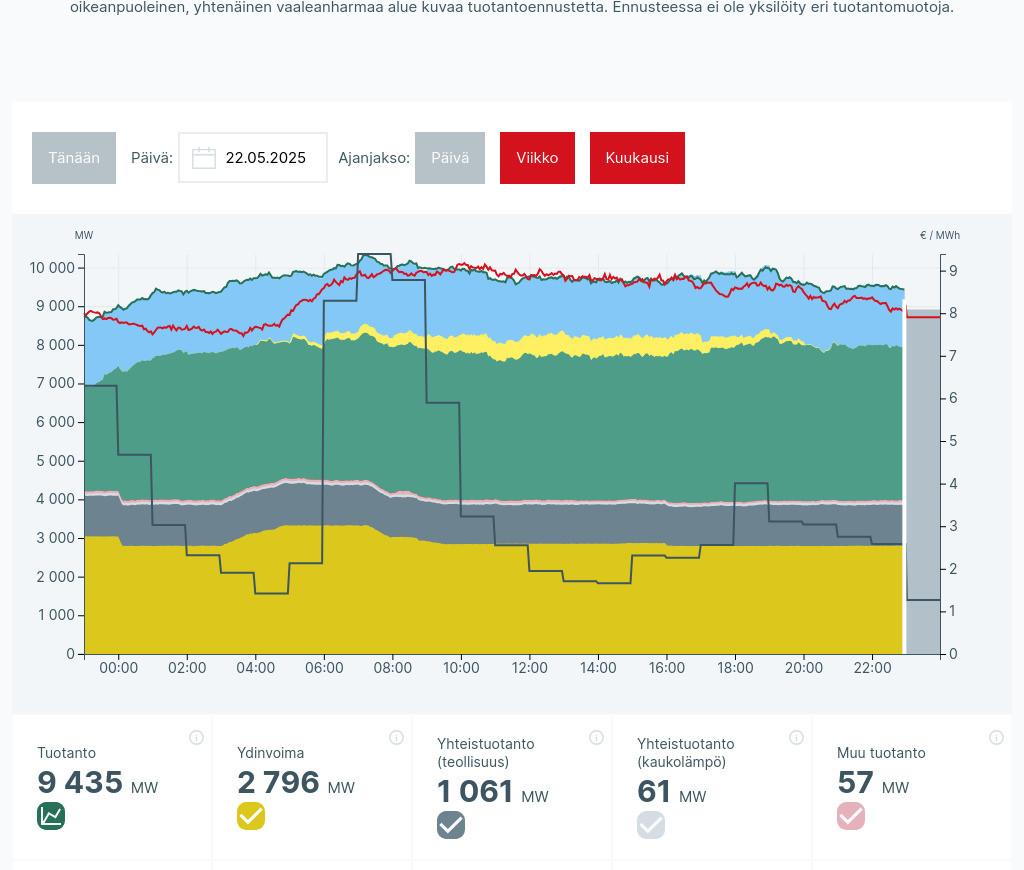Toggle the Yhteistuotanto (kaukolämpö) checkbox
Viewport: 1024px width, 870px height.
[651, 825]
